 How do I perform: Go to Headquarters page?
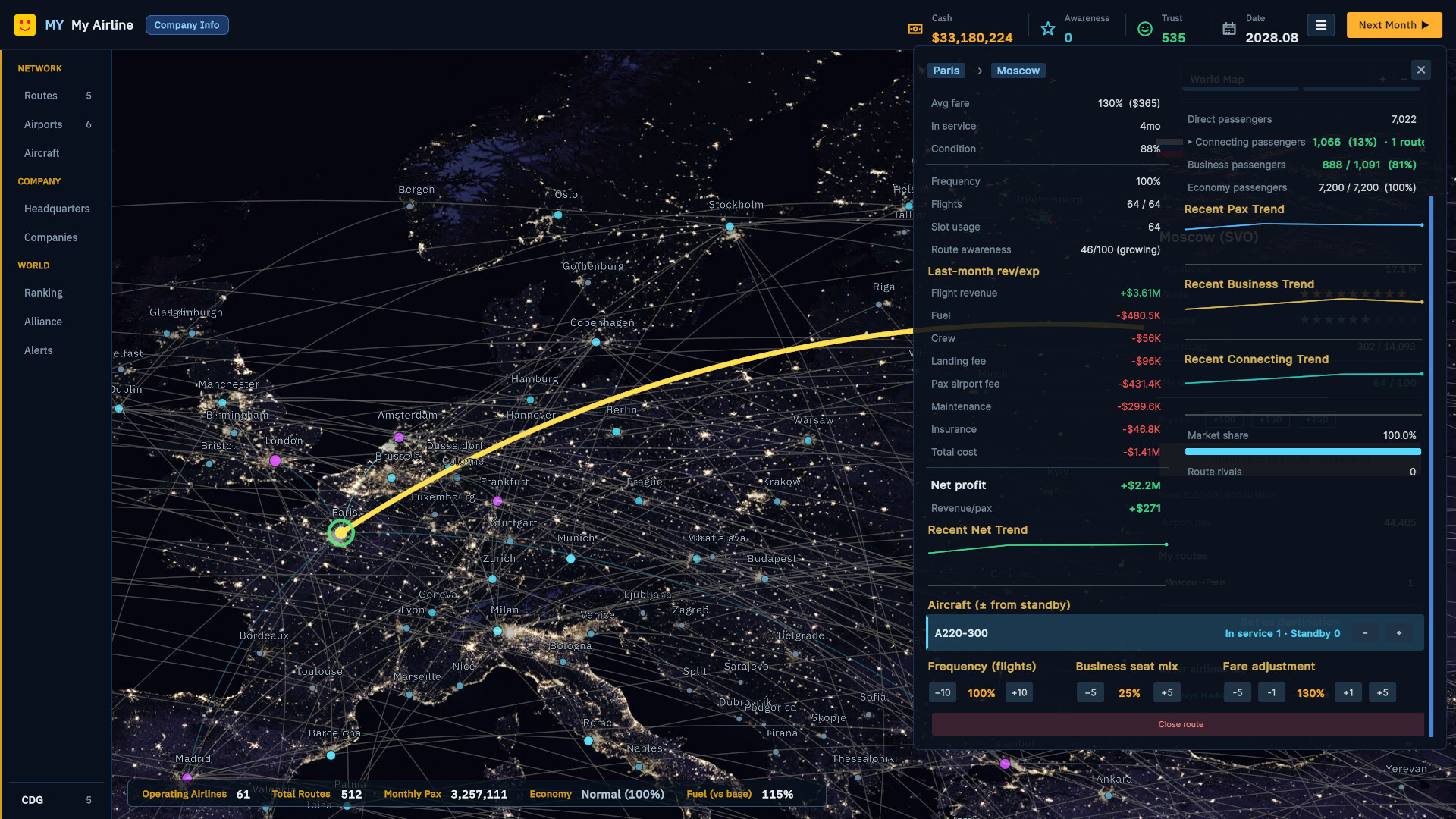[56, 209]
